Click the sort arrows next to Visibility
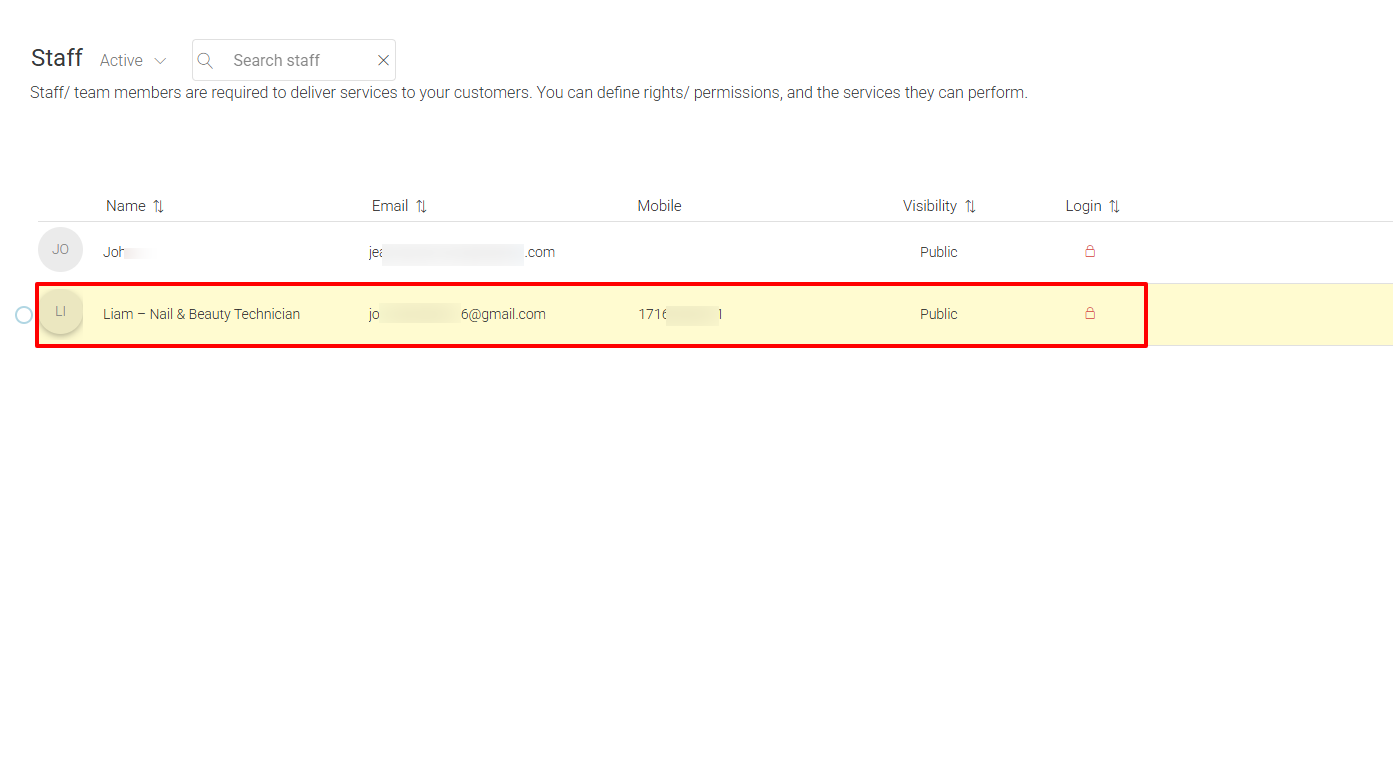The height and width of the screenshot is (762, 1393). tap(970, 206)
